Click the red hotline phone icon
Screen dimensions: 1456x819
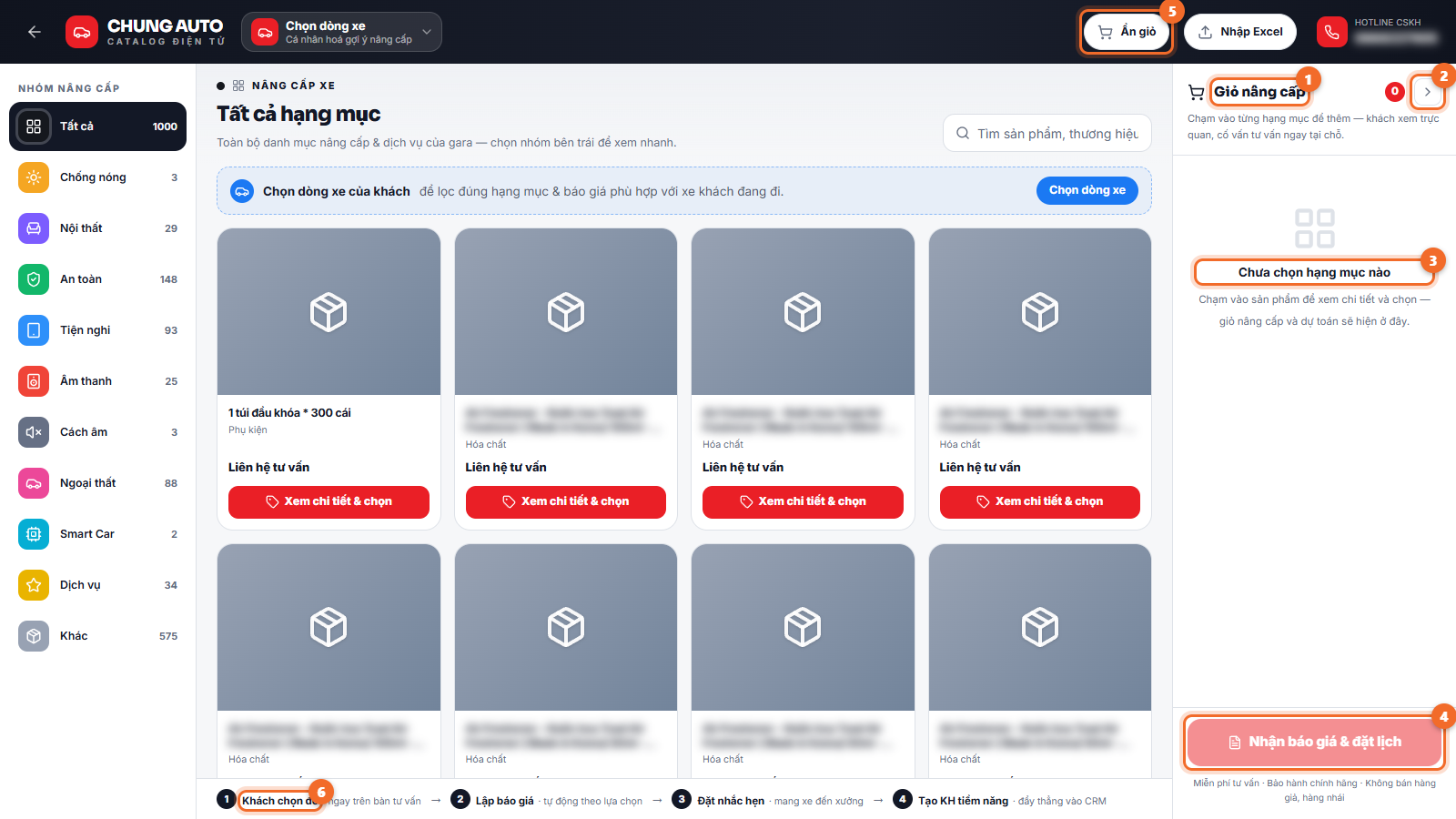click(1332, 32)
